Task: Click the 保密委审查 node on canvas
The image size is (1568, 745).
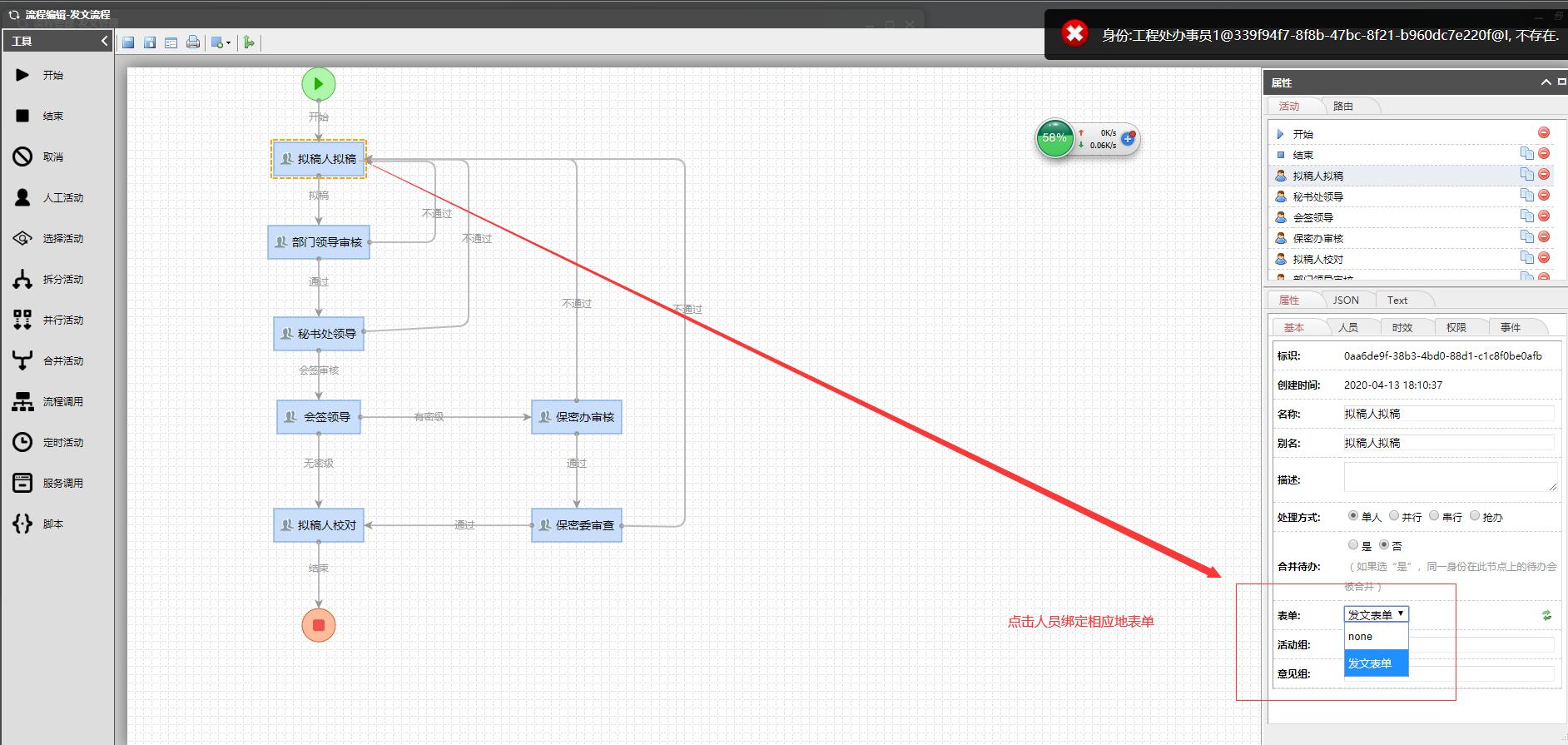Action: coord(577,525)
